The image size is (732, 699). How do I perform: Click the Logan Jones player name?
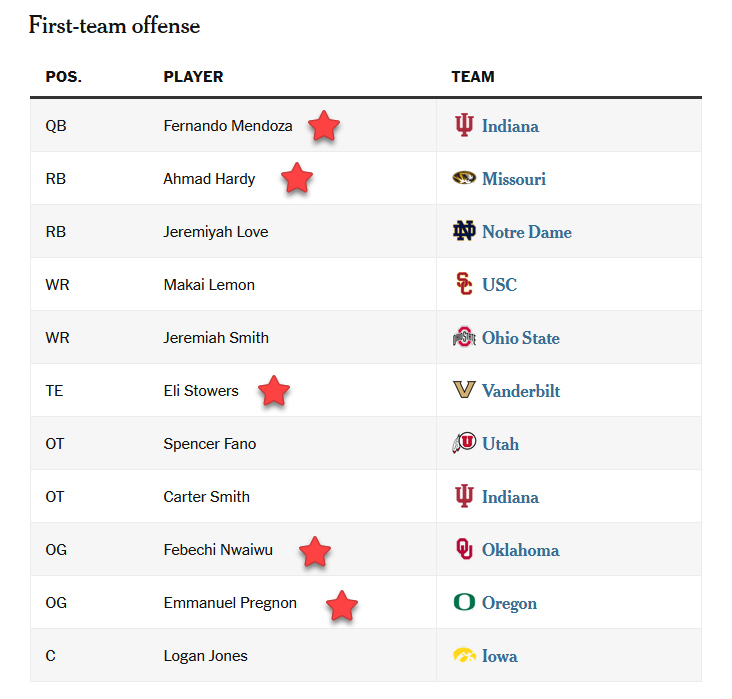pyautogui.click(x=206, y=656)
